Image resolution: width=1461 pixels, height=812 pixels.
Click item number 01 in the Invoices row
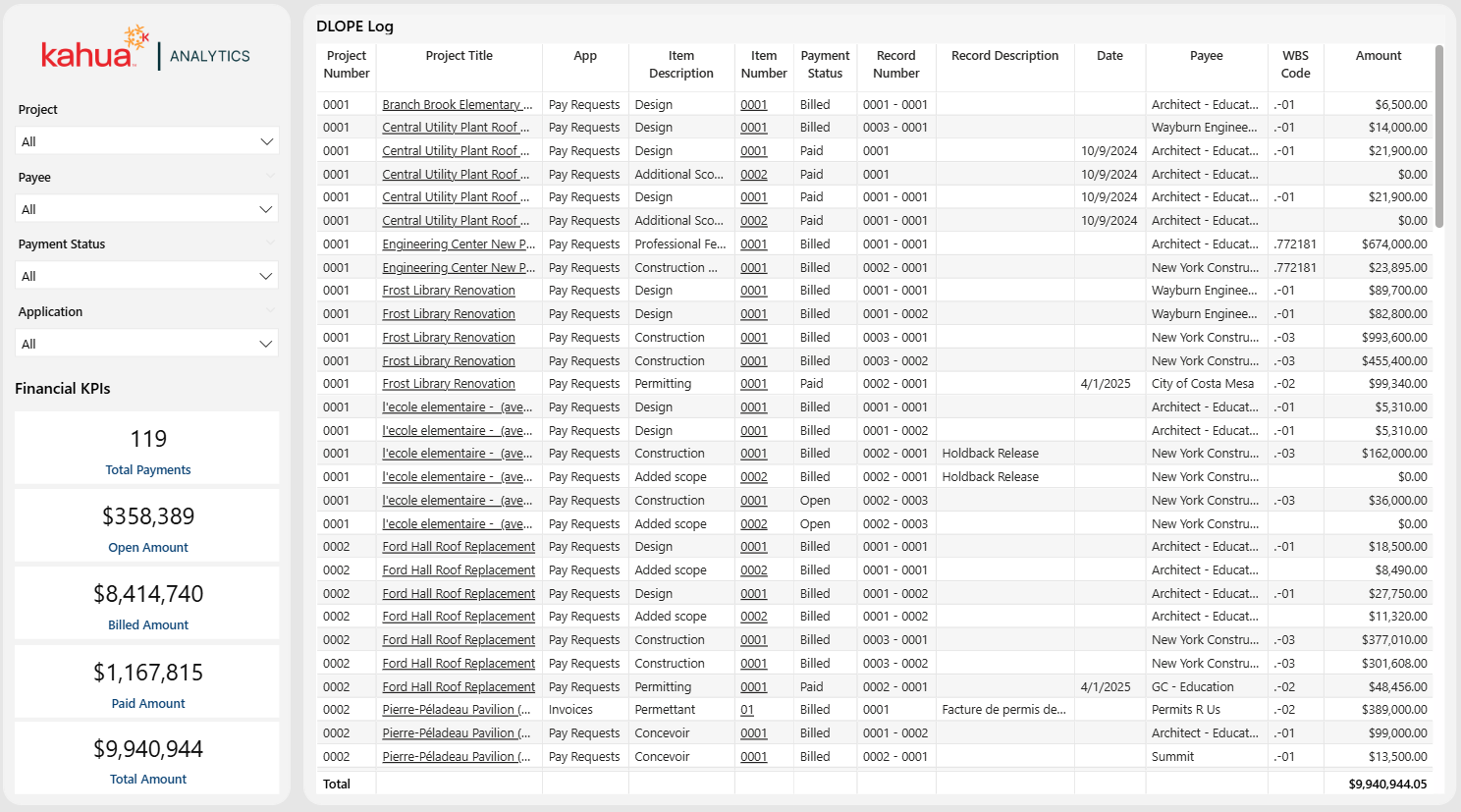(x=747, y=710)
